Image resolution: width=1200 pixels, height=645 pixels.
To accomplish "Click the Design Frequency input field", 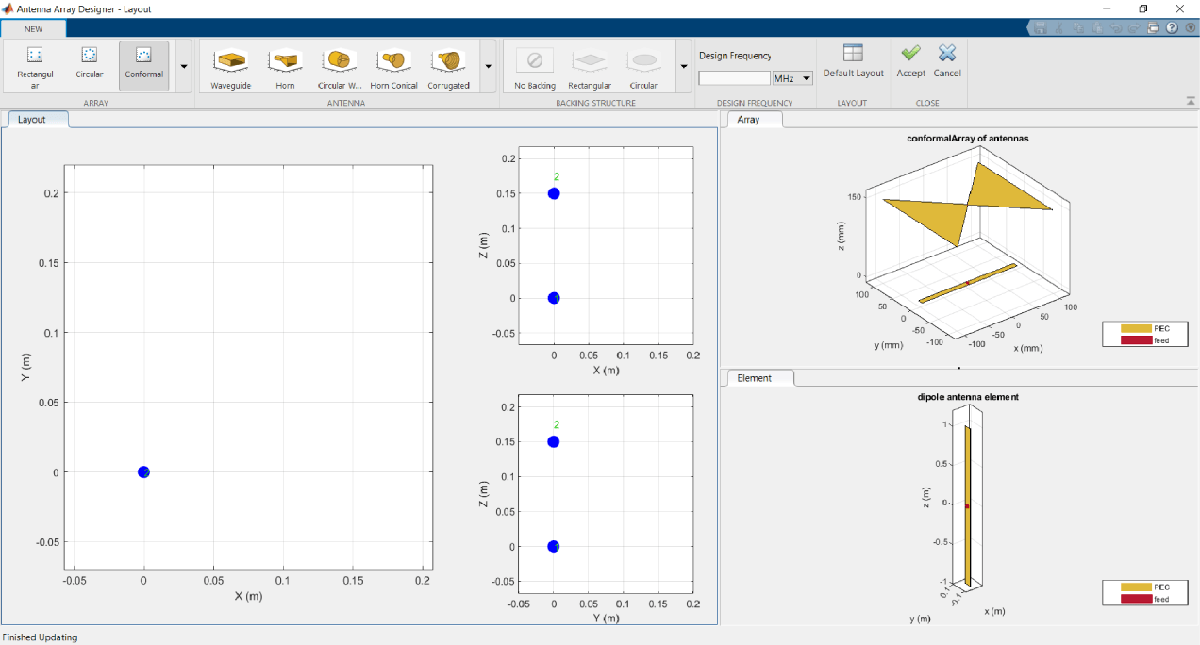I will [x=734, y=78].
